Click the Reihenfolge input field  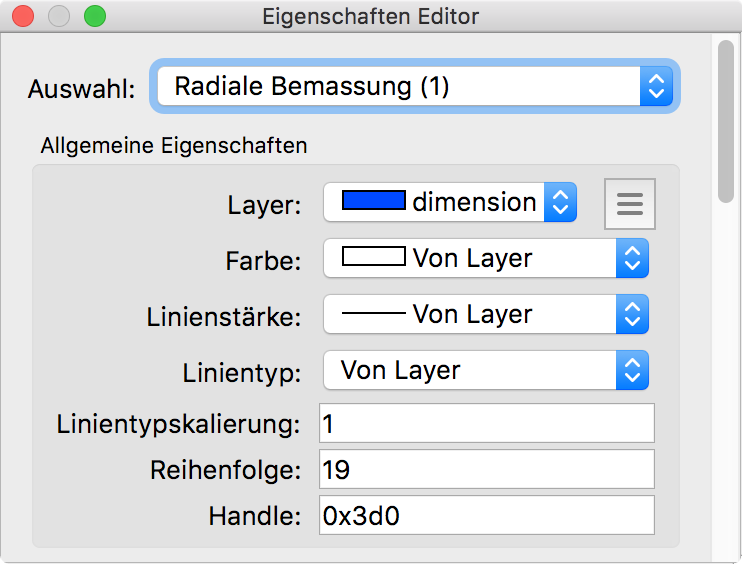(x=486, y=469)
